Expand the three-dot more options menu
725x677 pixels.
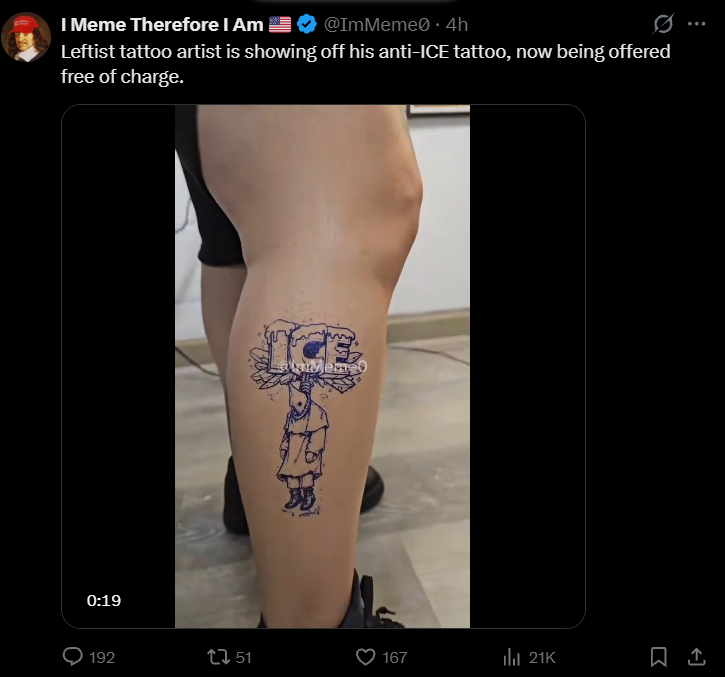(696, 24)
